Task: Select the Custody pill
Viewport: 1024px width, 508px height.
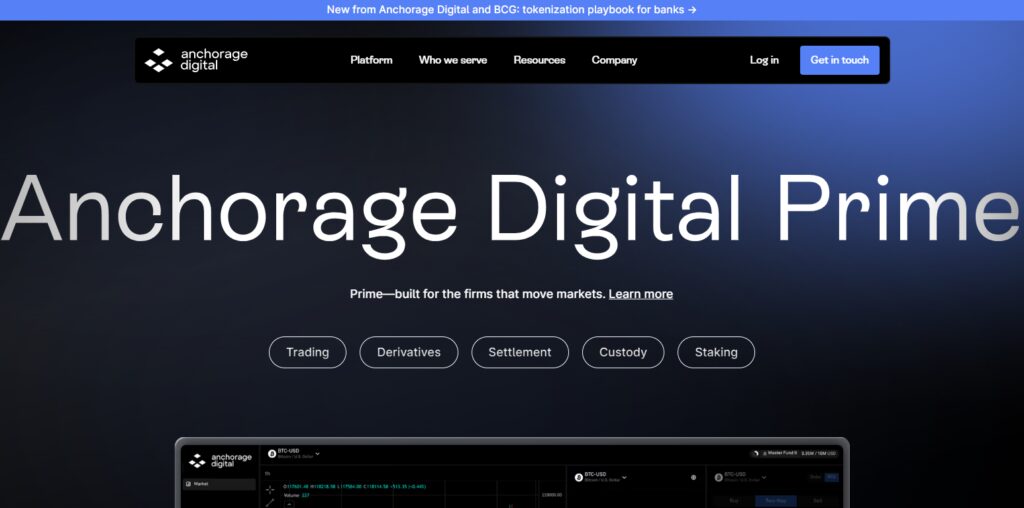Action: [623, 352]
